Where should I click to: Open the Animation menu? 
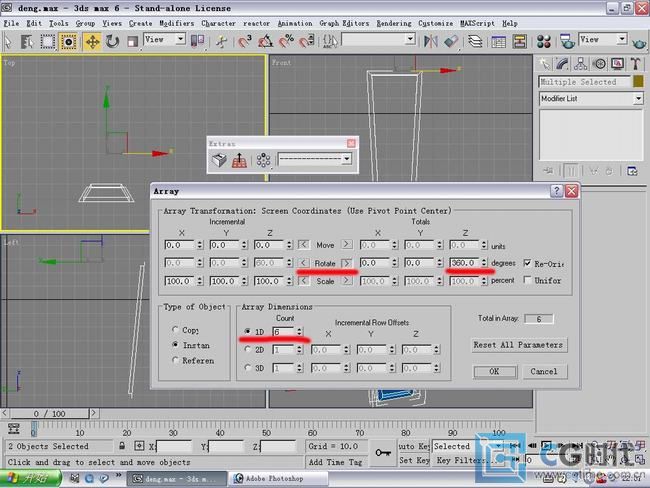point(295,24)
